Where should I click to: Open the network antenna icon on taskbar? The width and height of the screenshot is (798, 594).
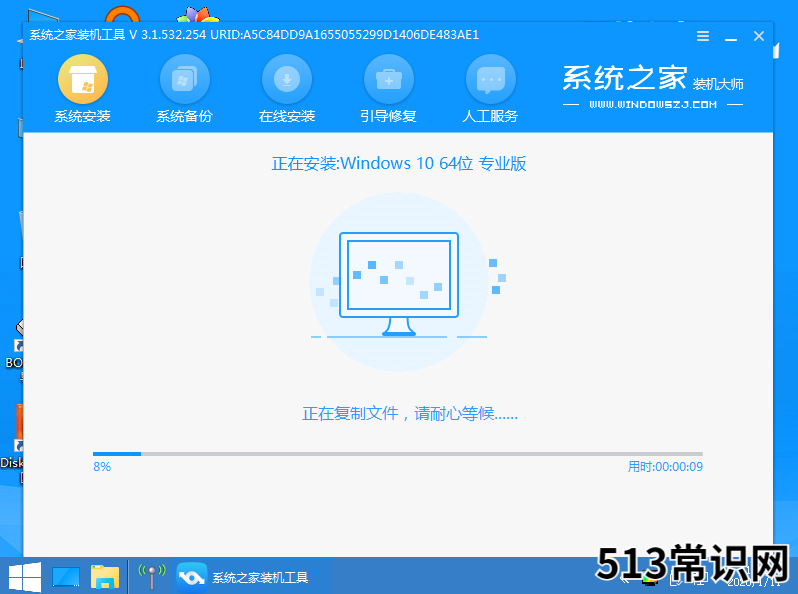click(x=152, y=577)
